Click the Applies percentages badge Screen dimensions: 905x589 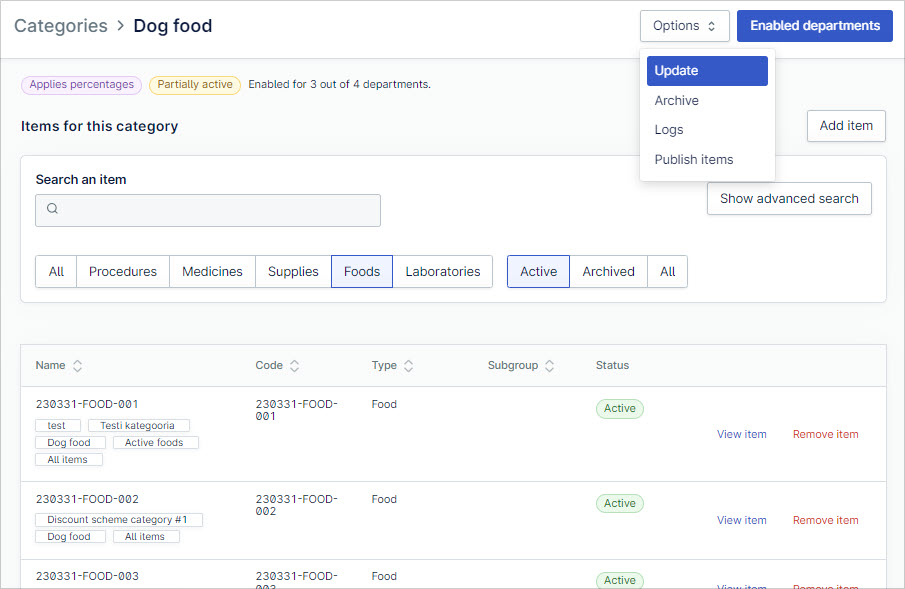tap(81, 85)
